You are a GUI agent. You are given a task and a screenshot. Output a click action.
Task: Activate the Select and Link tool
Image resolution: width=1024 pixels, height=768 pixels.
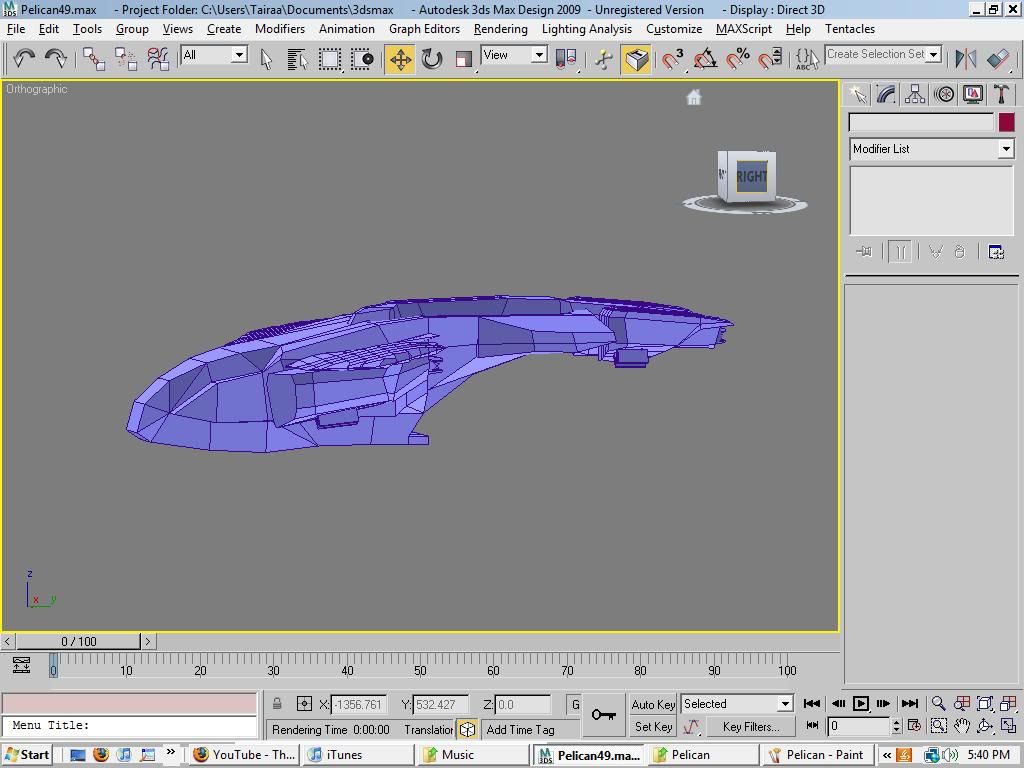tap(94, 59)
